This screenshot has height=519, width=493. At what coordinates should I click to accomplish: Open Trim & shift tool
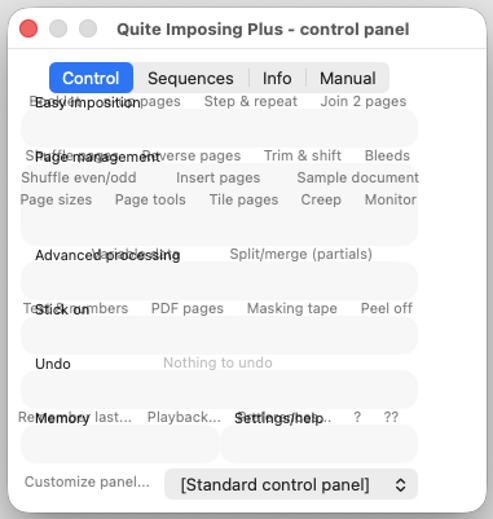point(303,156)
